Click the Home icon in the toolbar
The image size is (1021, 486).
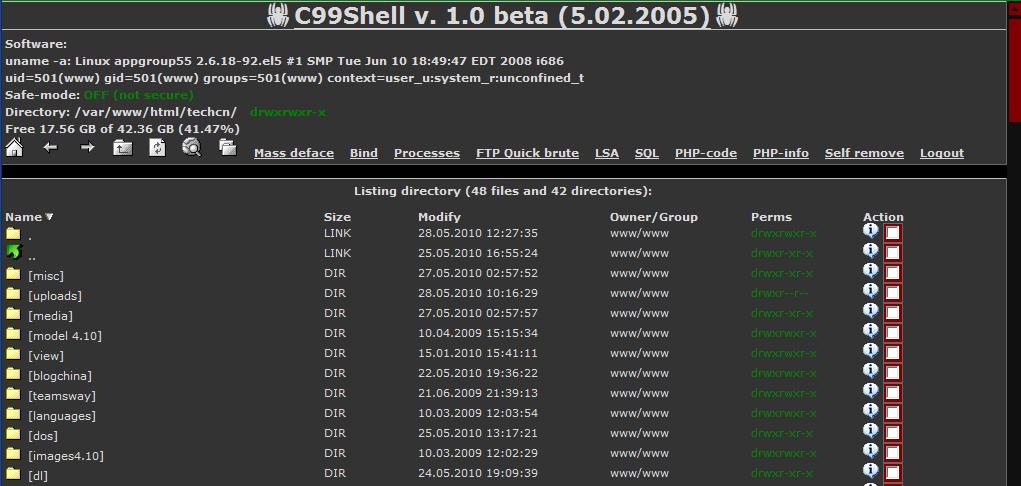click(x=14, y=148)
